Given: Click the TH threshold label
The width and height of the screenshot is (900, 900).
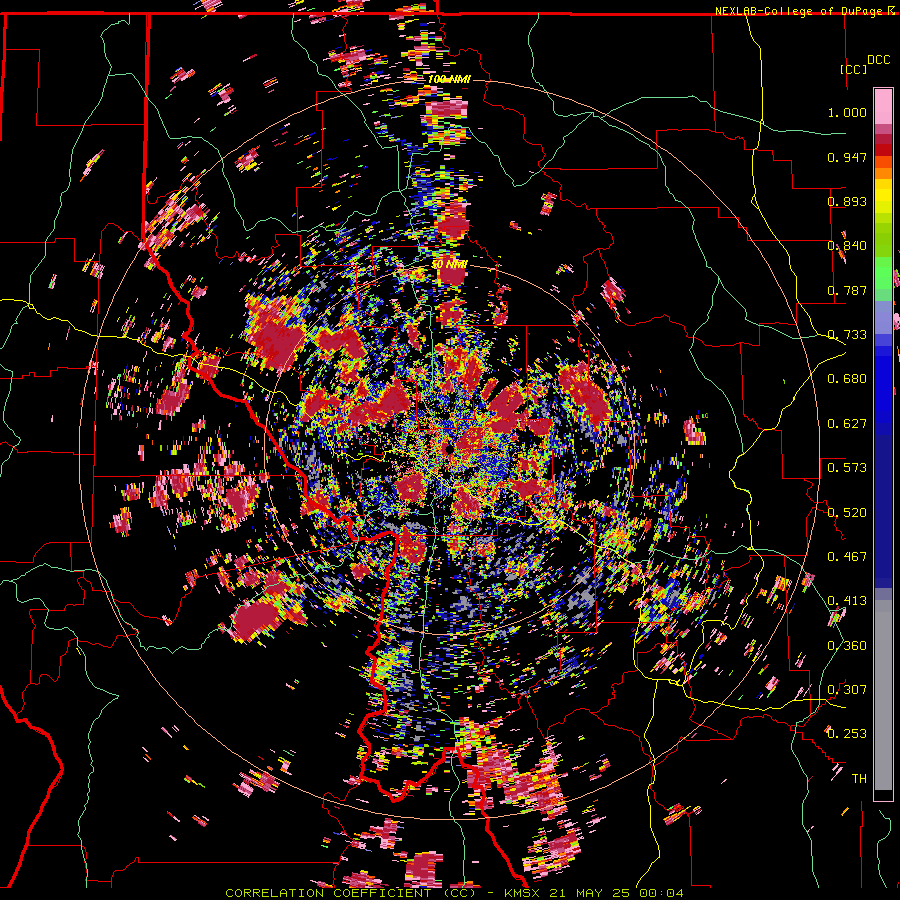Looking at the screenshot, I should point(859,778).
